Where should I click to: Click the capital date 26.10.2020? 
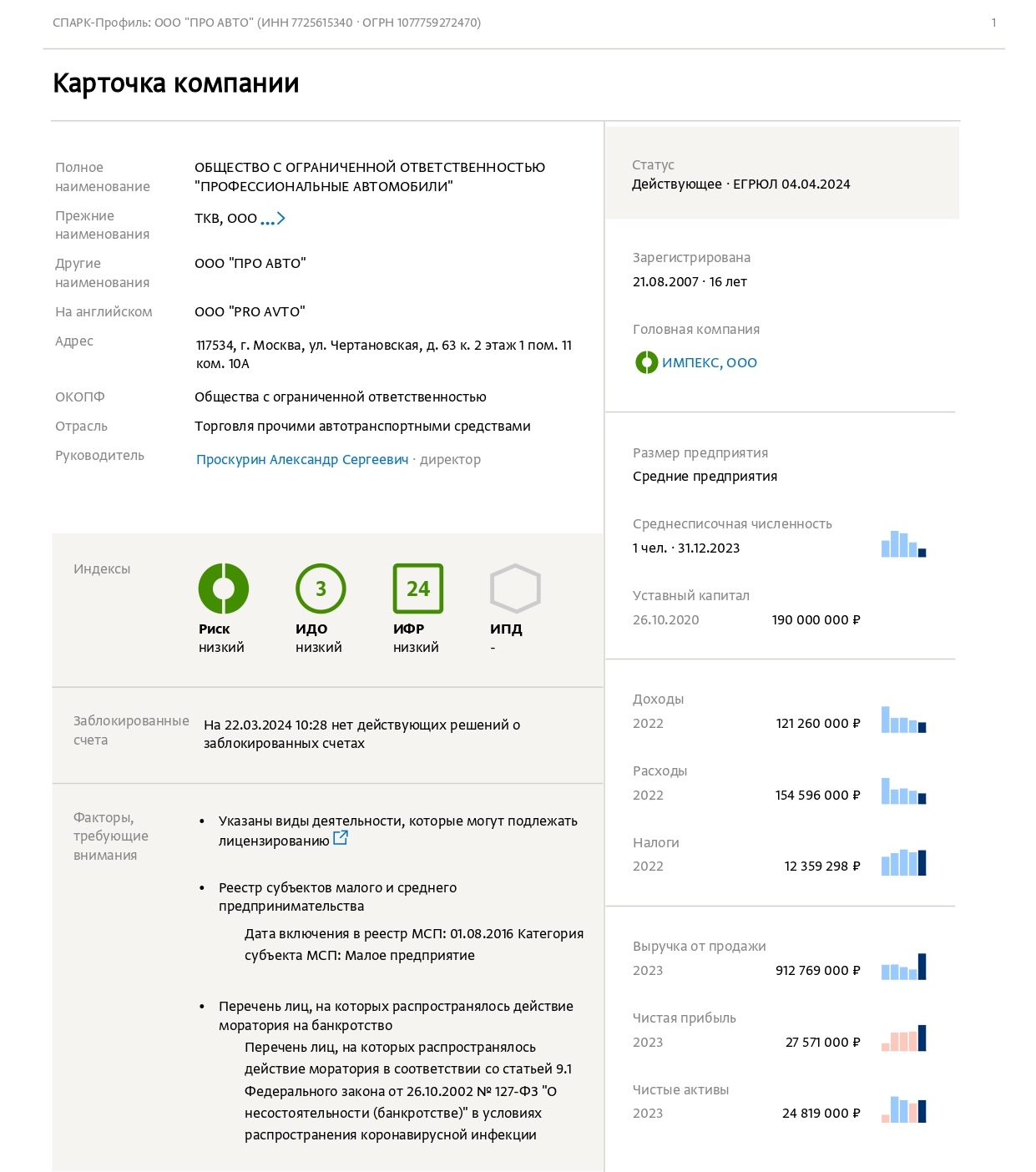coord(665,619)
